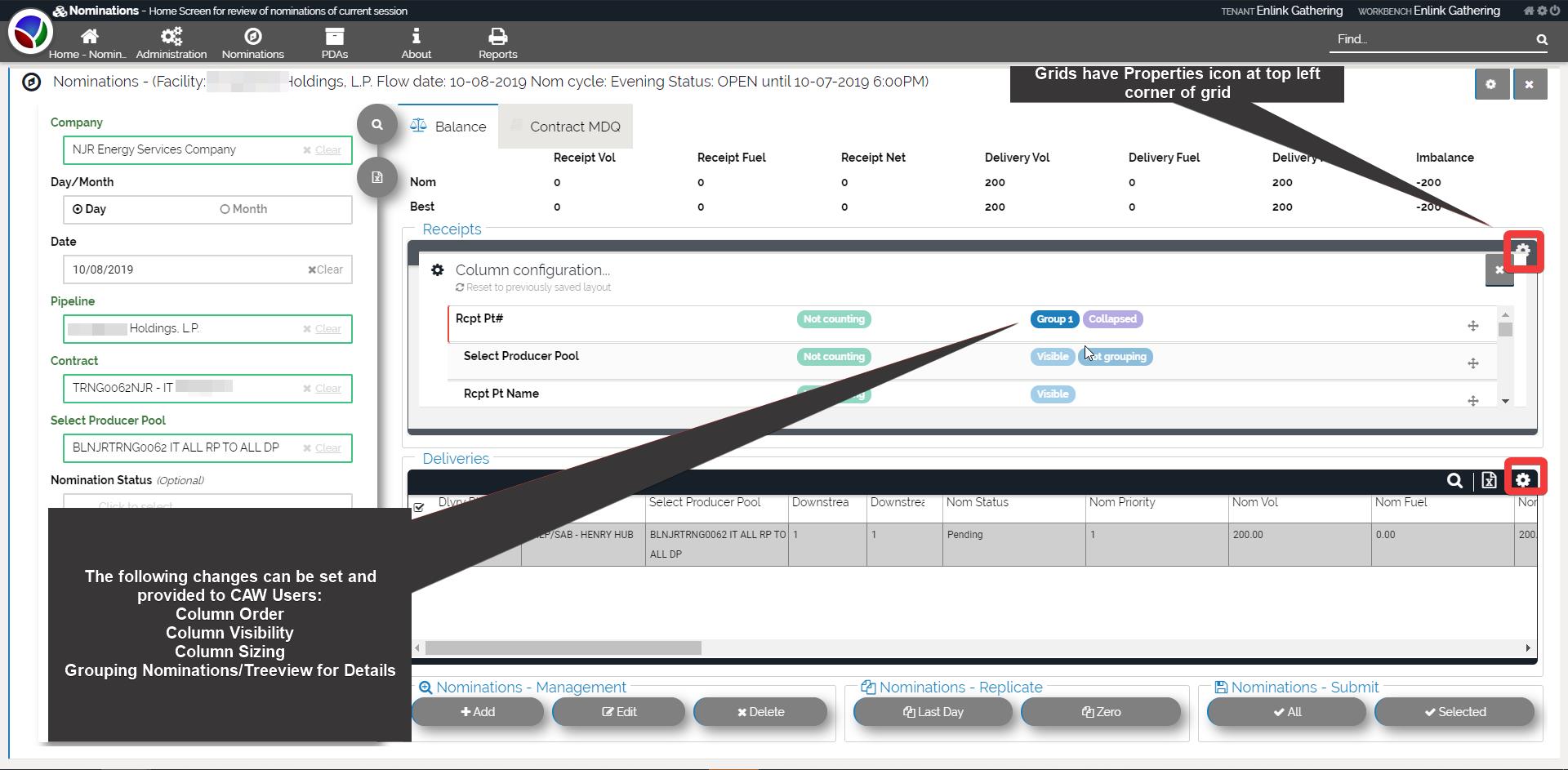Select the Month radio option

pos(225,209)
